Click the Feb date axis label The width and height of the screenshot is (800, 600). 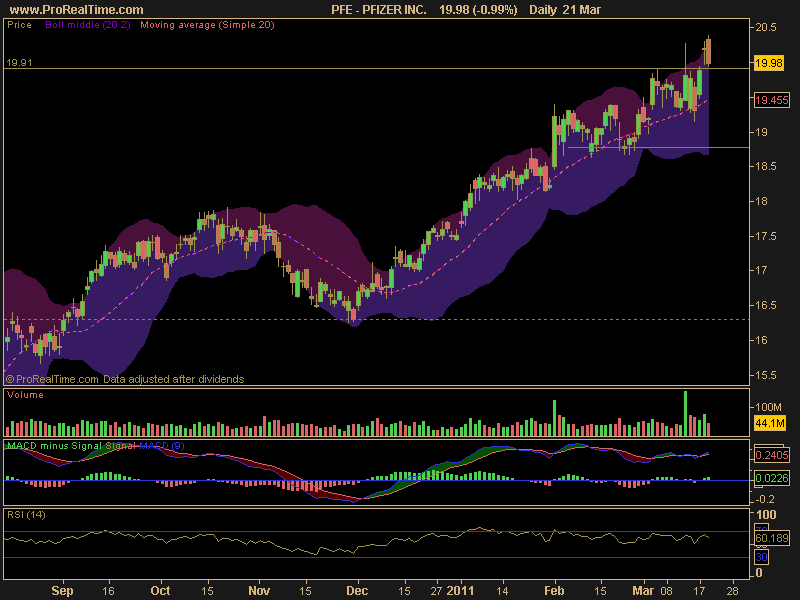pos(554,591)
